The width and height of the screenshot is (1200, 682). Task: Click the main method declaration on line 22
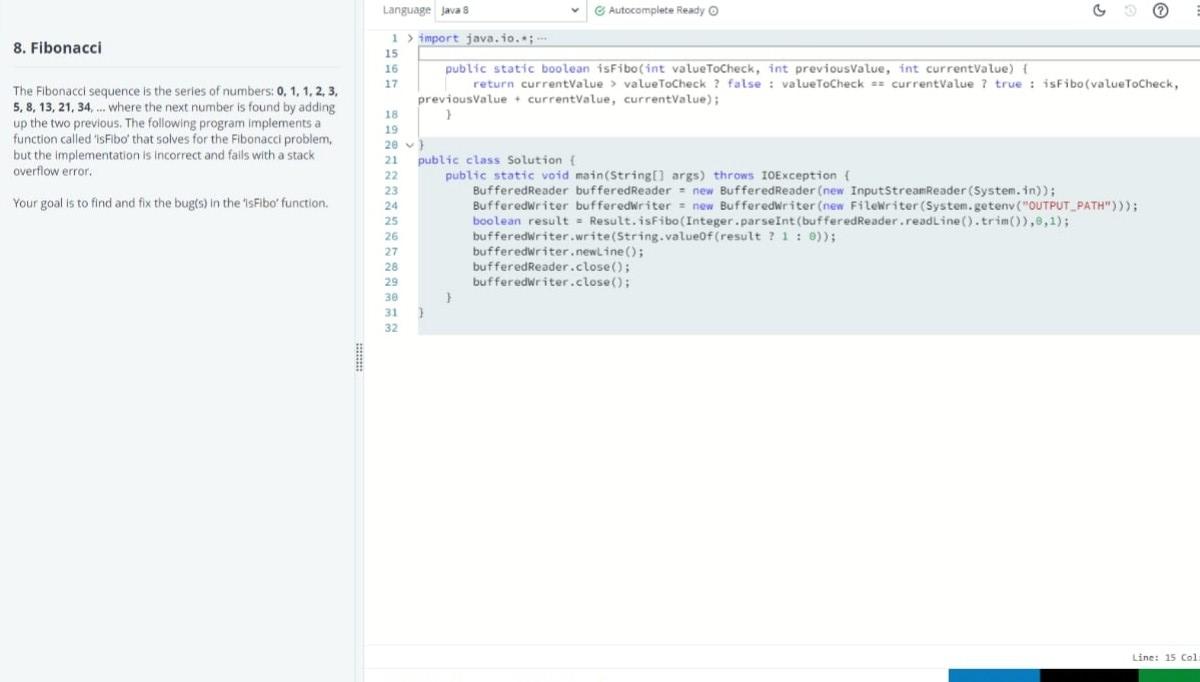(x=646, y=175)
